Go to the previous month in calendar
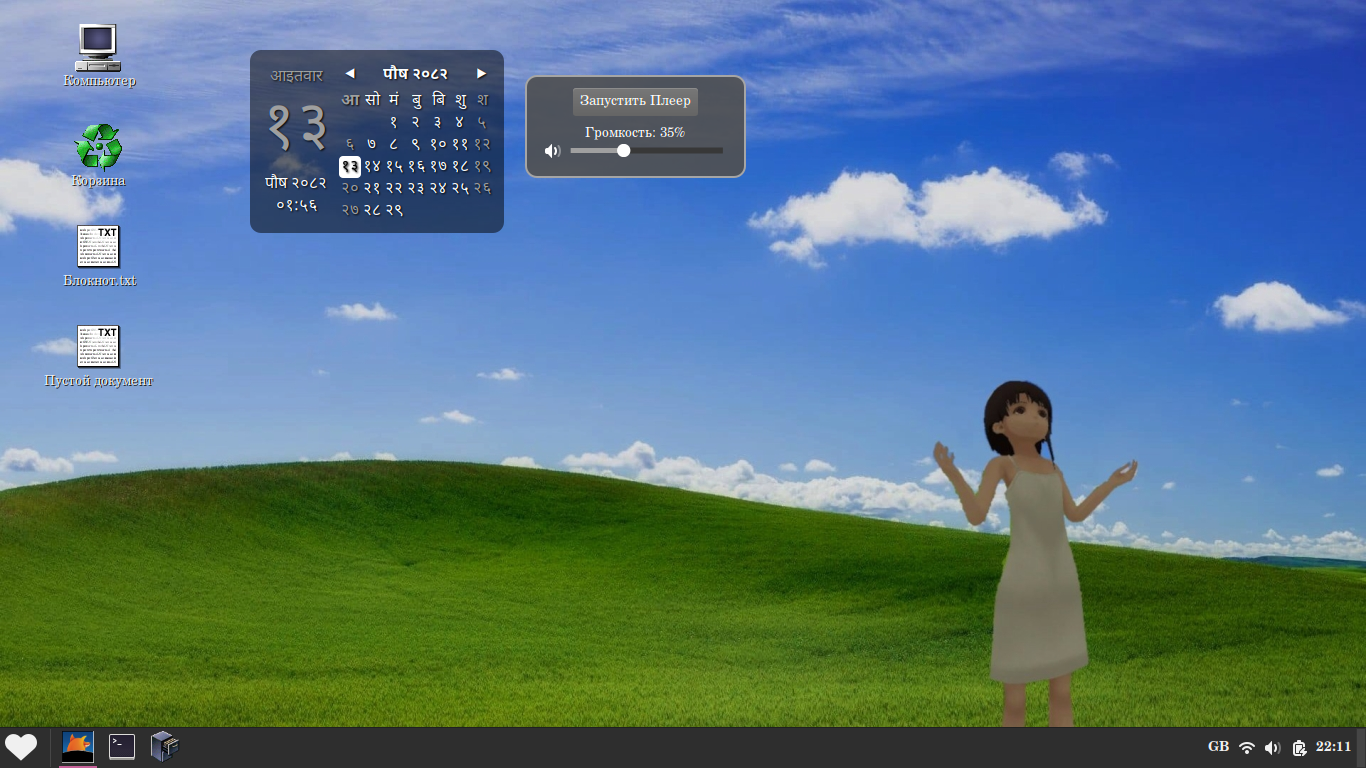The height and width of the screenshot is (768, 1366). [x=350, y=73]
